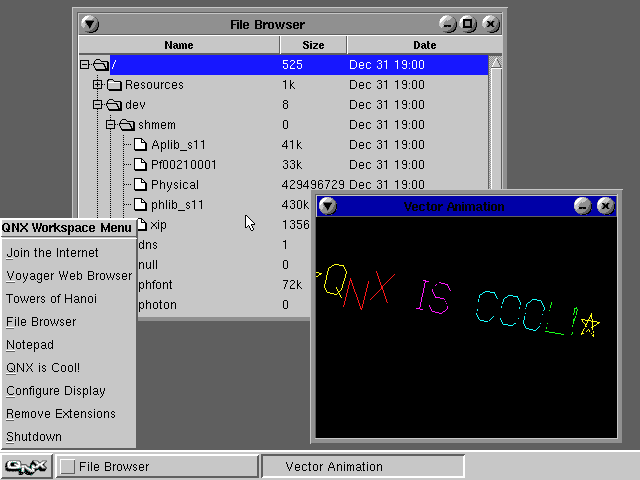Select the Aplib_s11 file name
Image resolution: width=640 pixels, height=480 pixels.
(x=178, y=145)
